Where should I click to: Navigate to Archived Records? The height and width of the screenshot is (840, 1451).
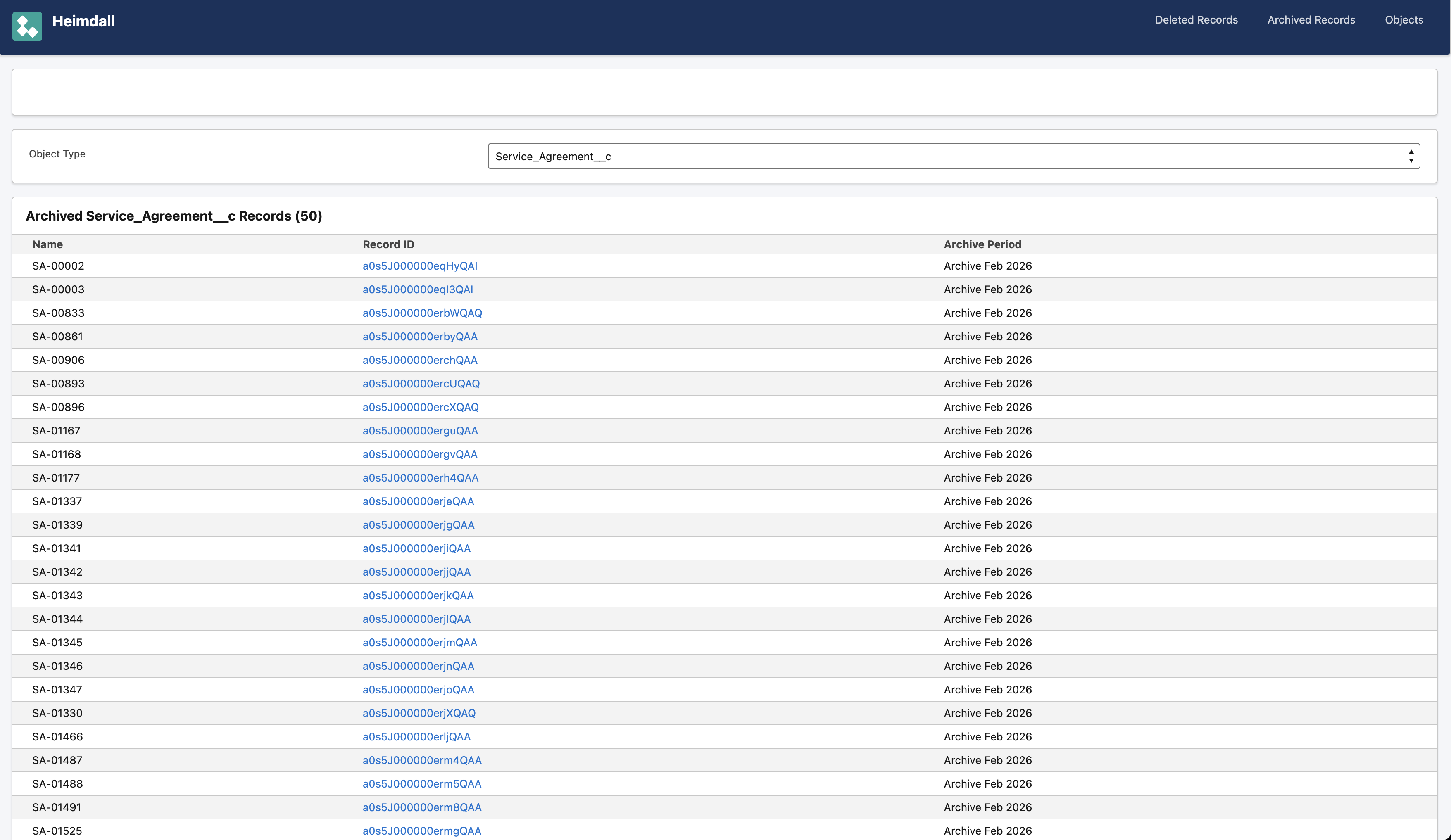coord(1311,19)
